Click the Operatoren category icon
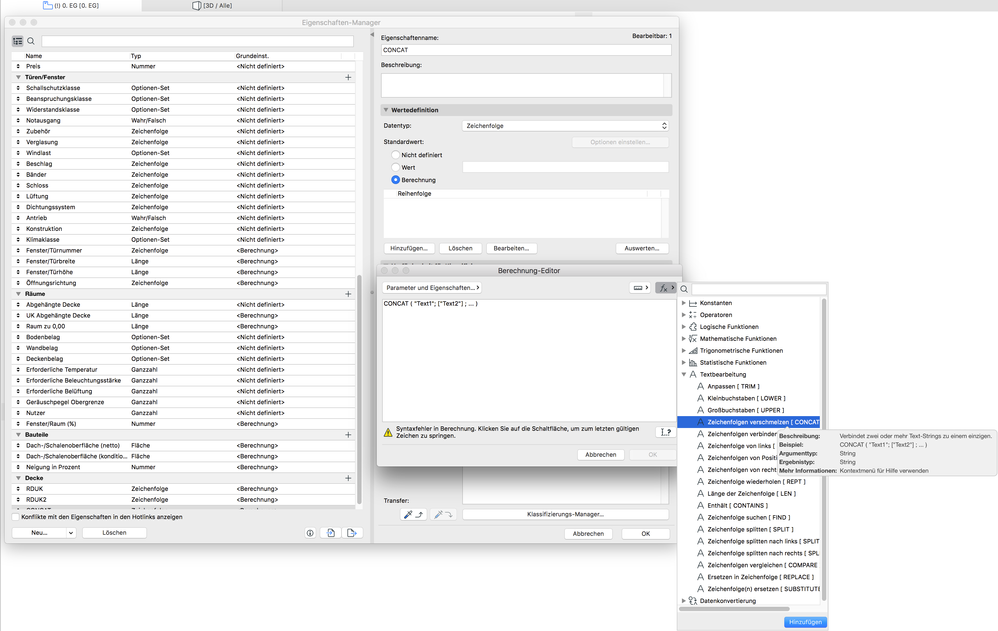998x631 pixels. [693, 315]
